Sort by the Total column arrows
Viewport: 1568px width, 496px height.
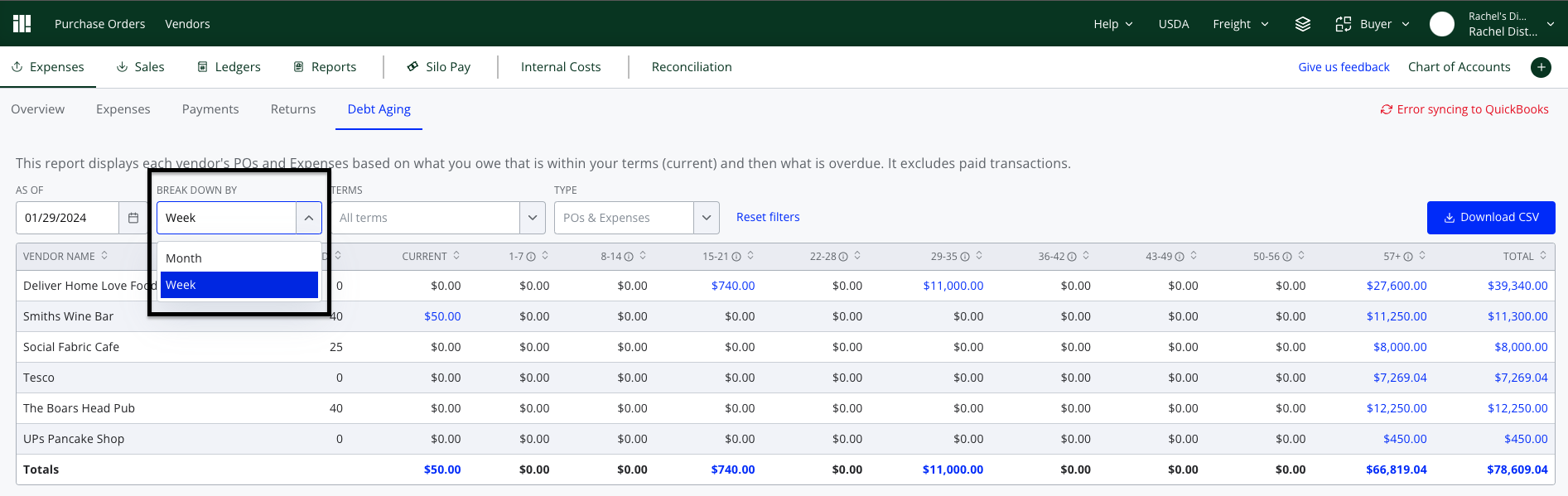pyautogui.click(x=1543, y=256)
